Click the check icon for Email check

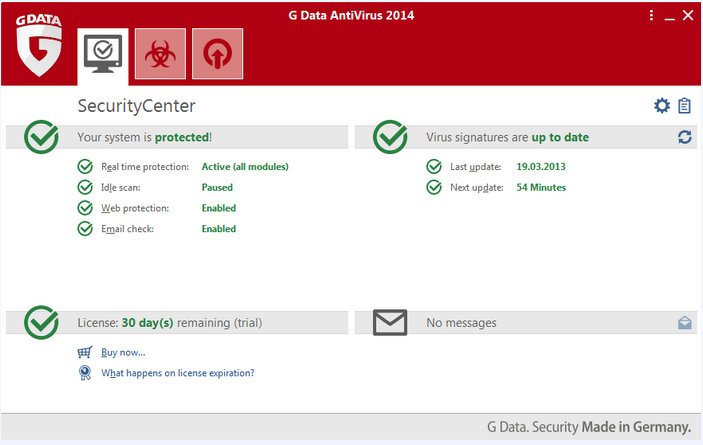pyautogui.click(x=85, y=228)
